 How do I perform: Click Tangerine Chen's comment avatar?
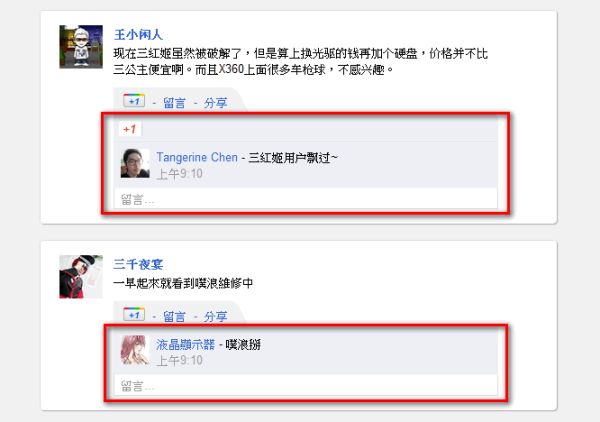coord(135,163)
